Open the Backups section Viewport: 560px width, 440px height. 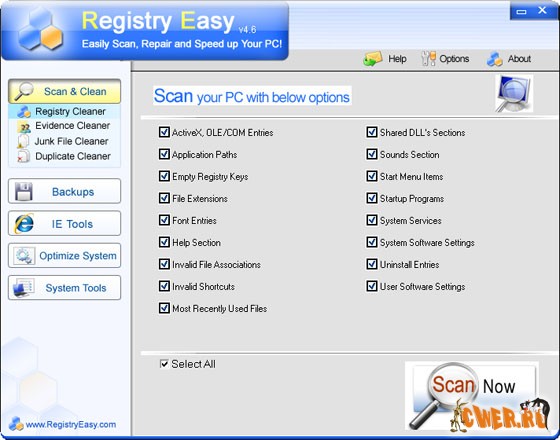point(65,191)
